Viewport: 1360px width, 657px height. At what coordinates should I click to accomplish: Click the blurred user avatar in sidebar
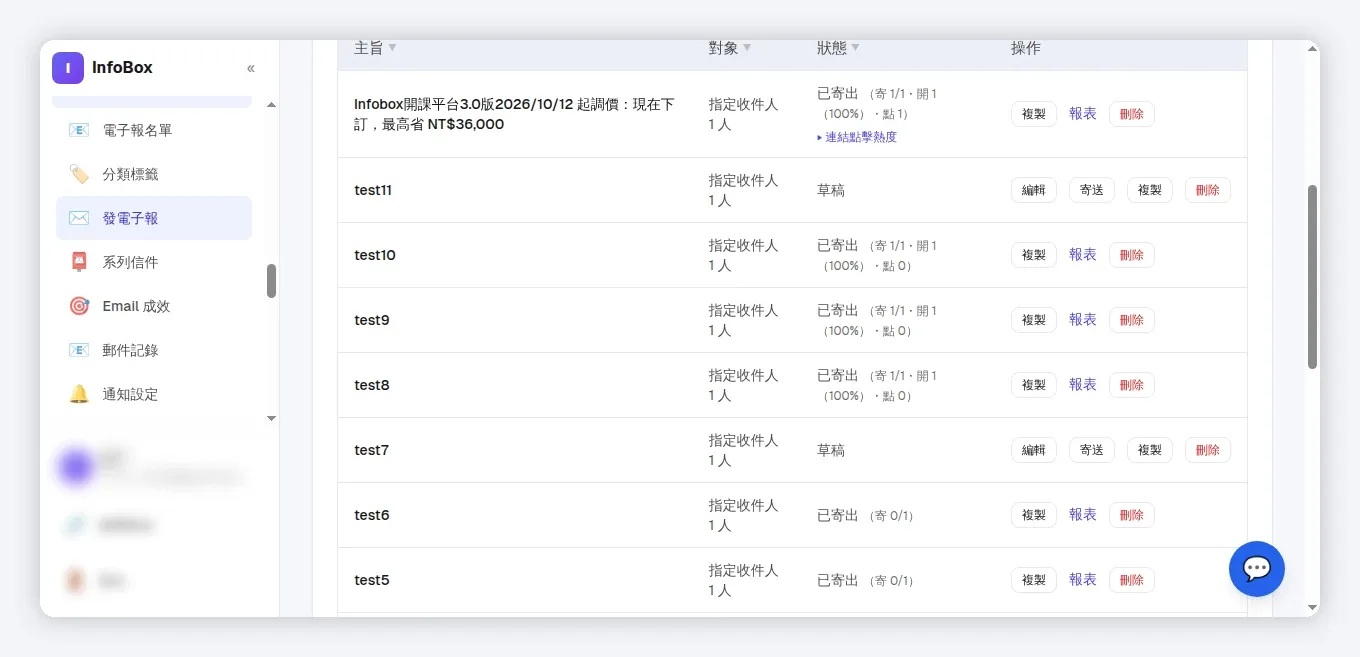pos(76,466)
